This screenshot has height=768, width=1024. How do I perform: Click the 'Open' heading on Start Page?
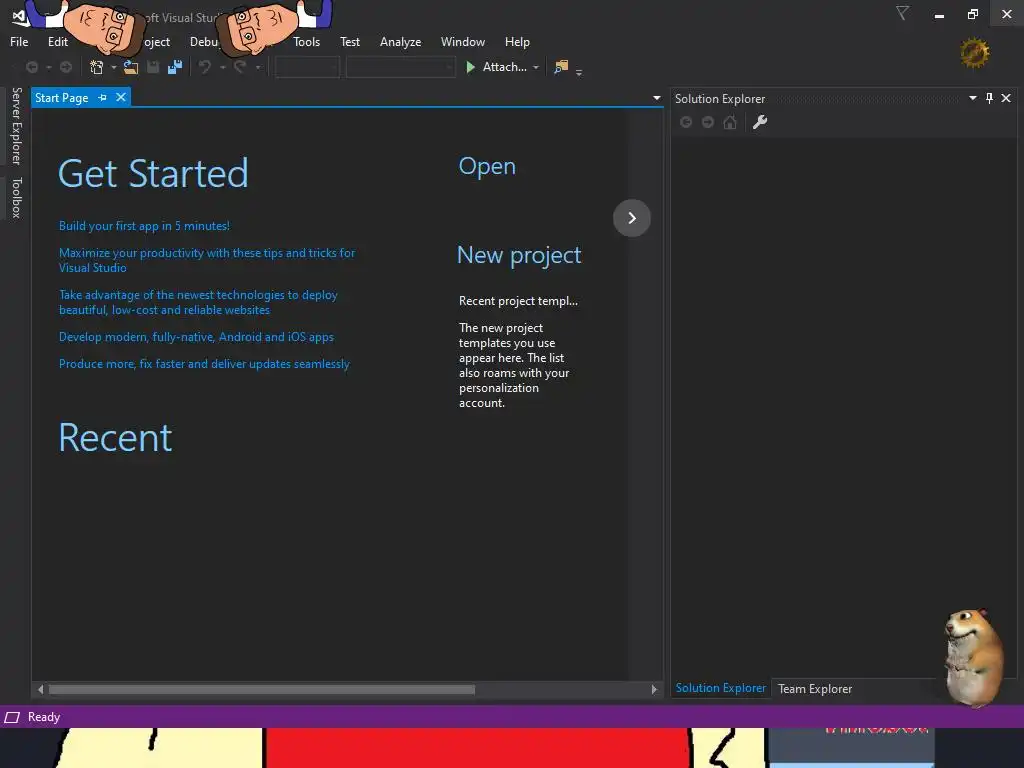[487, 167]
